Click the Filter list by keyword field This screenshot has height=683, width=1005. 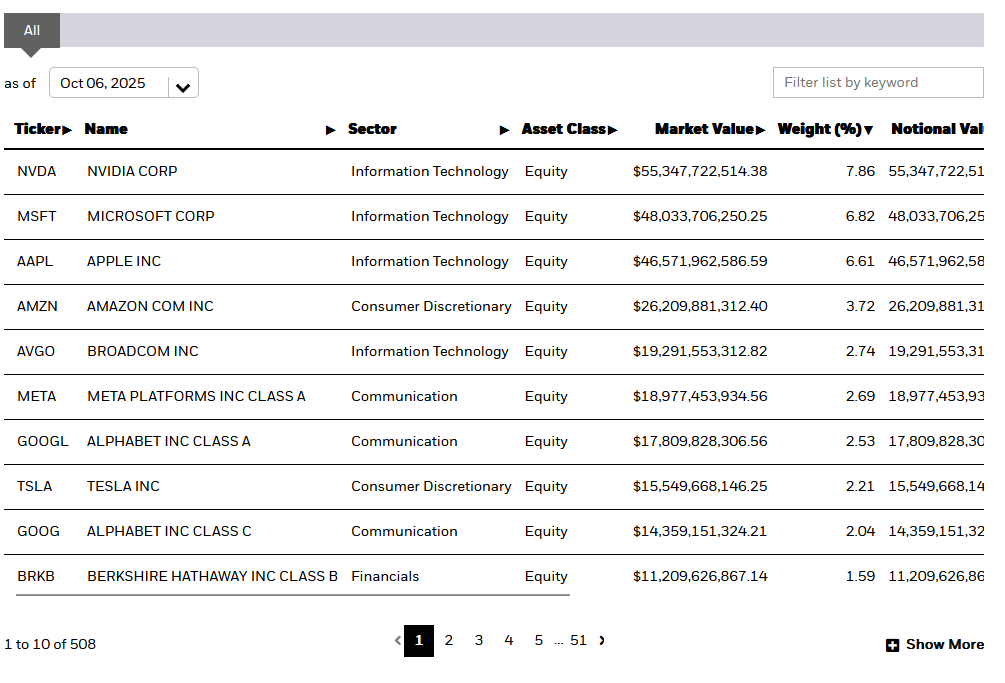pos(877,83)
